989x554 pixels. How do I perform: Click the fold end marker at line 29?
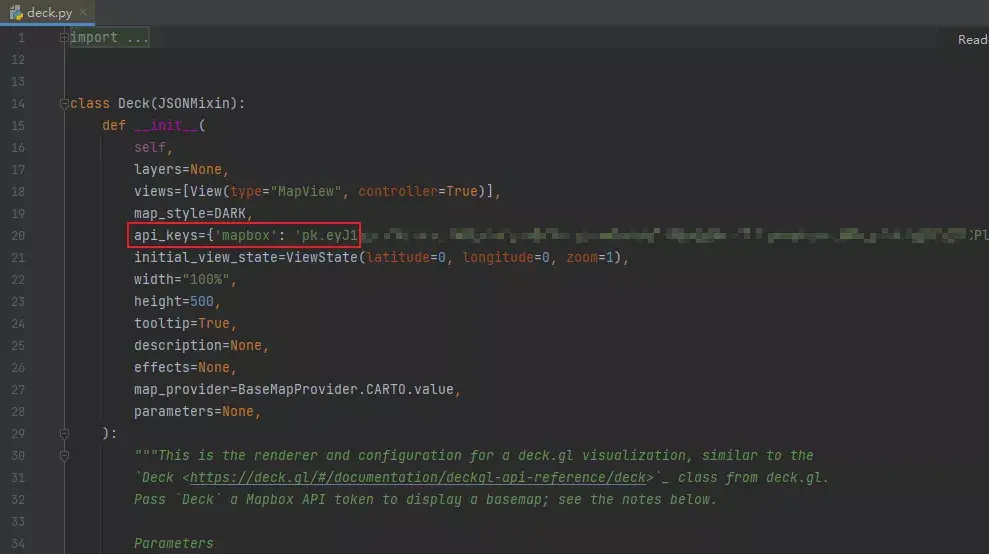[64, 433]
